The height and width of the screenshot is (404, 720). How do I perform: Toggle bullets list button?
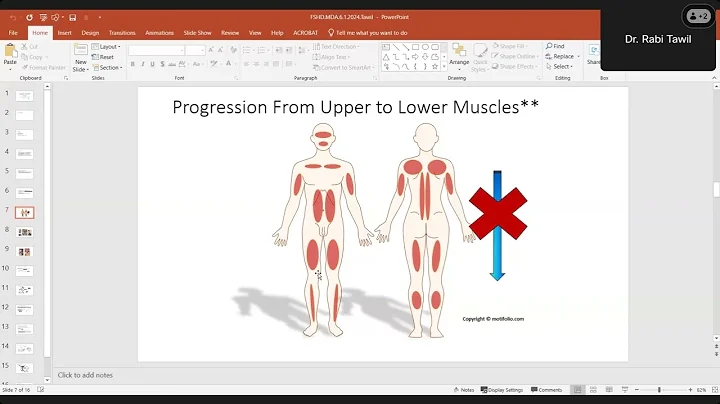point(248,50)
